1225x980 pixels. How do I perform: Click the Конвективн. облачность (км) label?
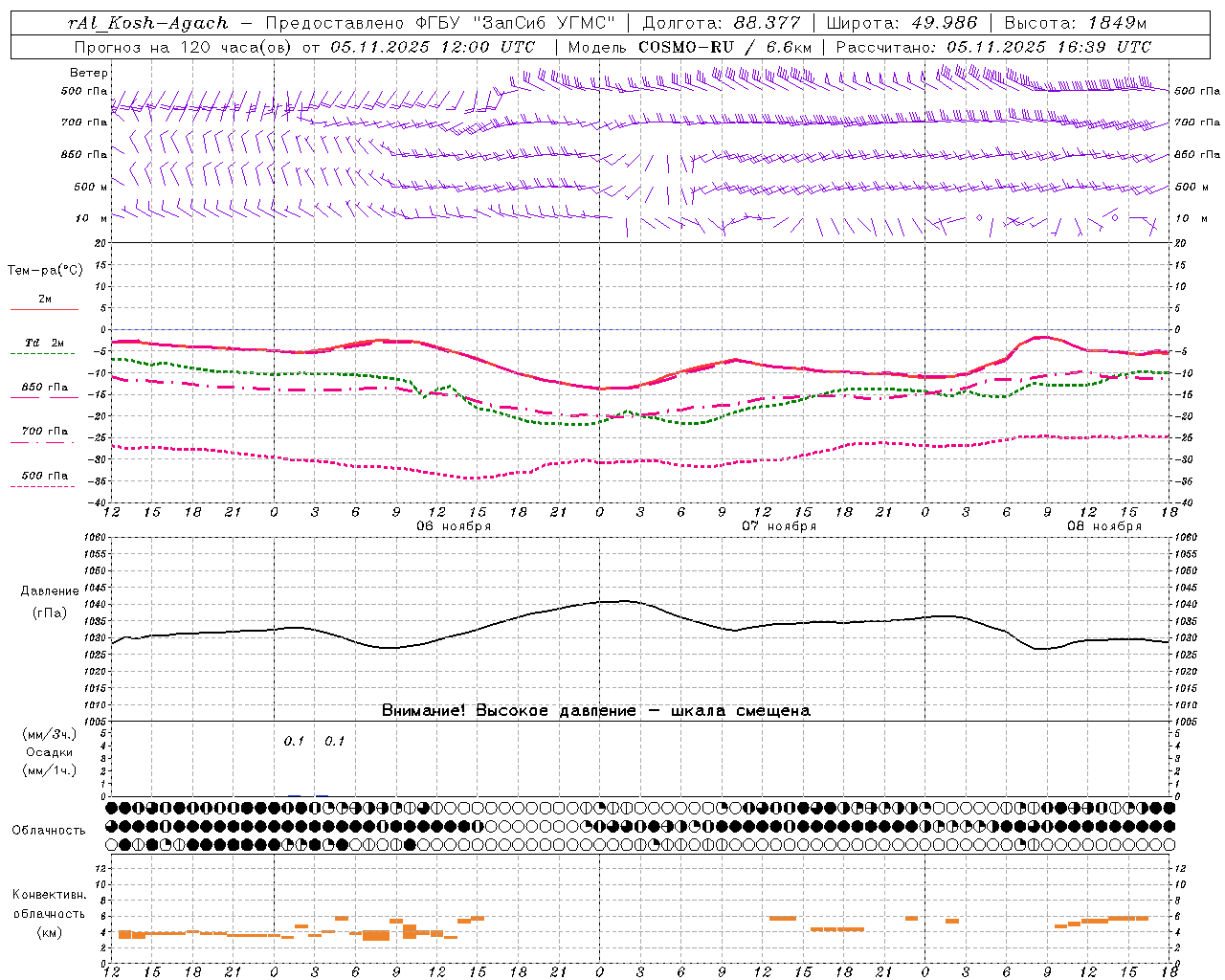pos(49,913)
